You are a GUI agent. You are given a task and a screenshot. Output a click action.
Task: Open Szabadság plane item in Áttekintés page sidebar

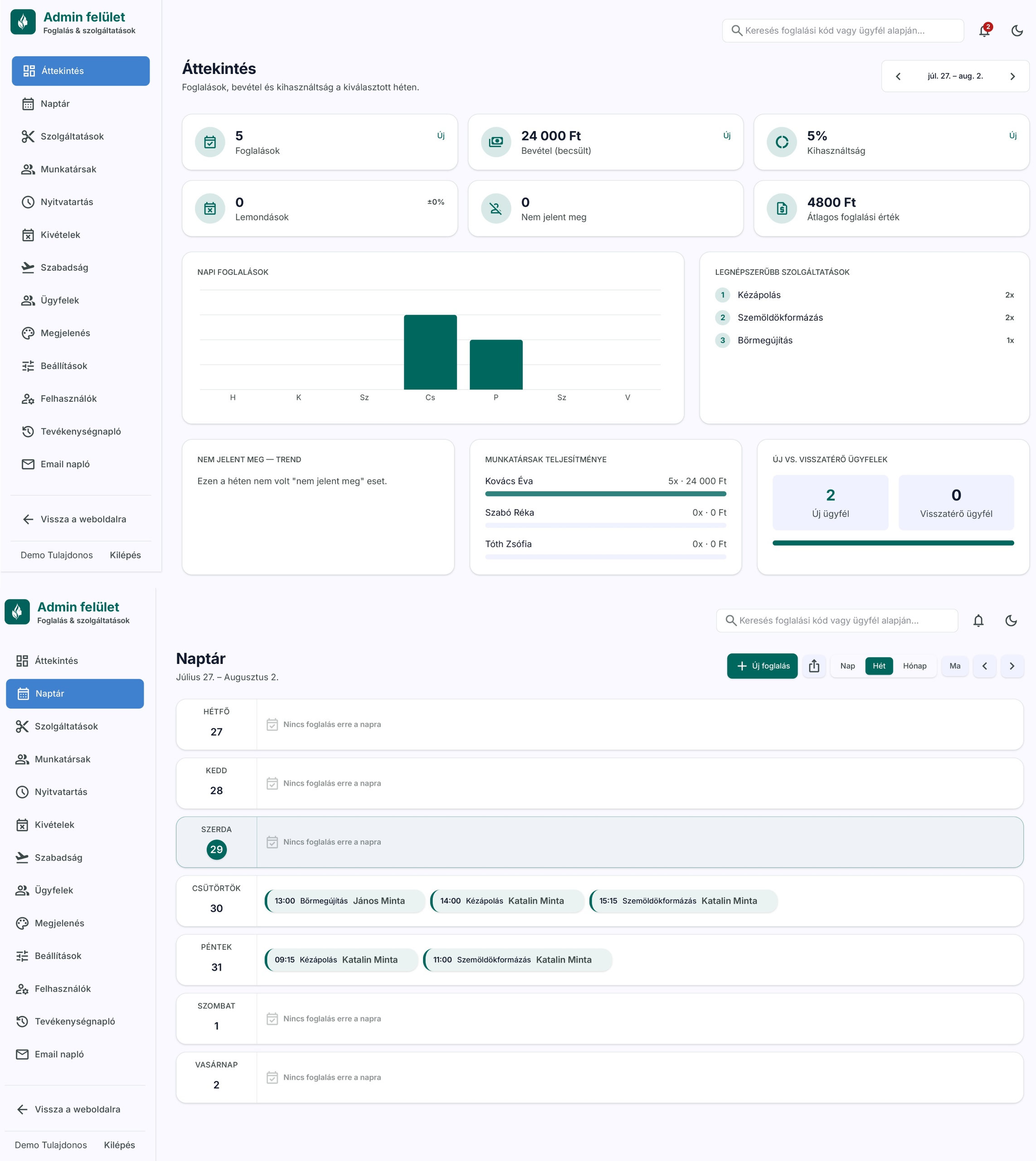81,268
